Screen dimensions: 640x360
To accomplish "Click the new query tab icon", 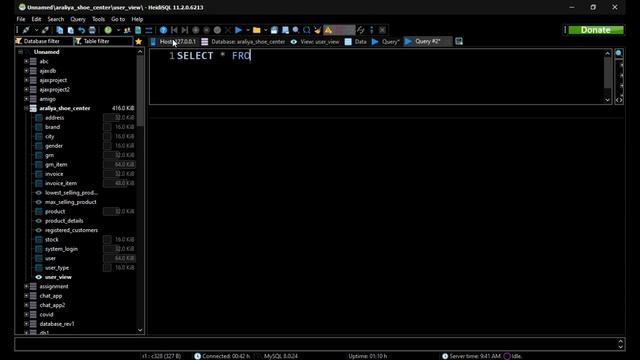I will pos(459,41).
